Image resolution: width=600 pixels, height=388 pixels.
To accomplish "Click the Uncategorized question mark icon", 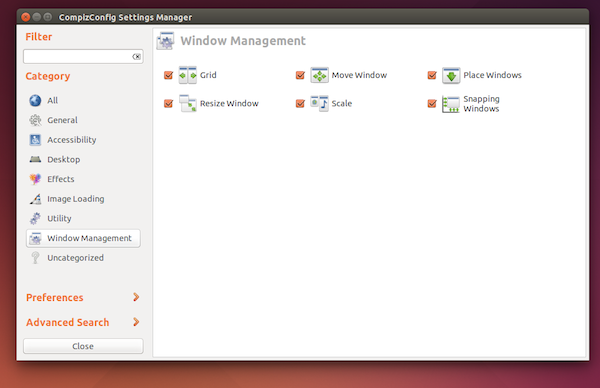I will click(x=35, y=258).
